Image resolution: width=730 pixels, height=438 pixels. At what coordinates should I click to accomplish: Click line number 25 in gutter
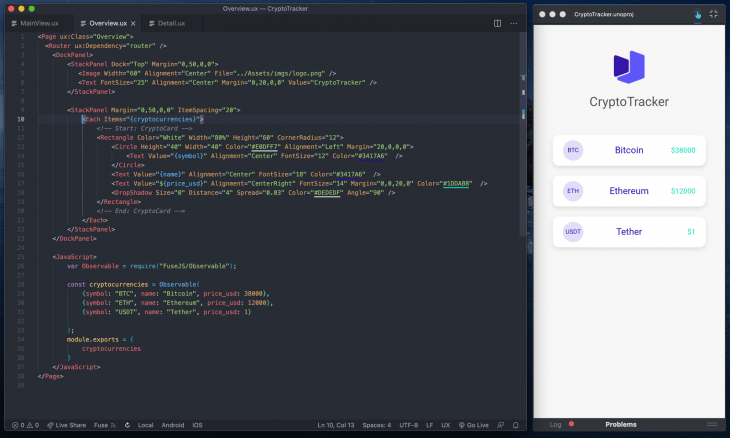coord(20,257)
